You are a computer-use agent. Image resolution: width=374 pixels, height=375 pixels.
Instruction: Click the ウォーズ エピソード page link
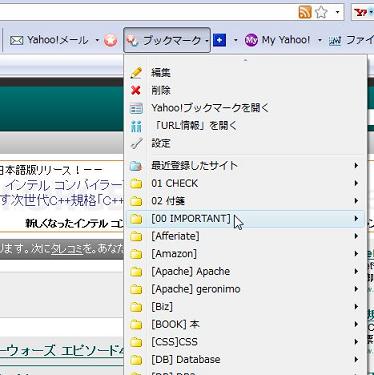(61, 352)
